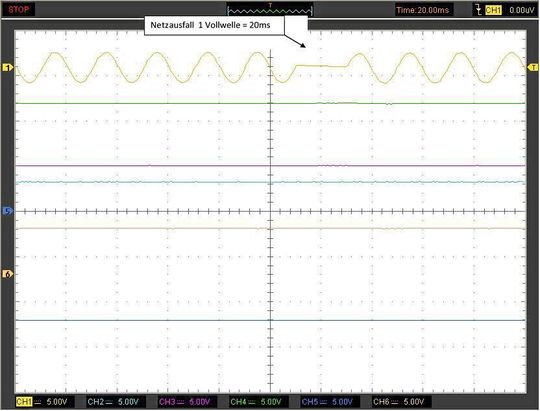This screenshot has width=540, height=411.
Task: Click the CH4 5.00V scale value
Action: 271,402
